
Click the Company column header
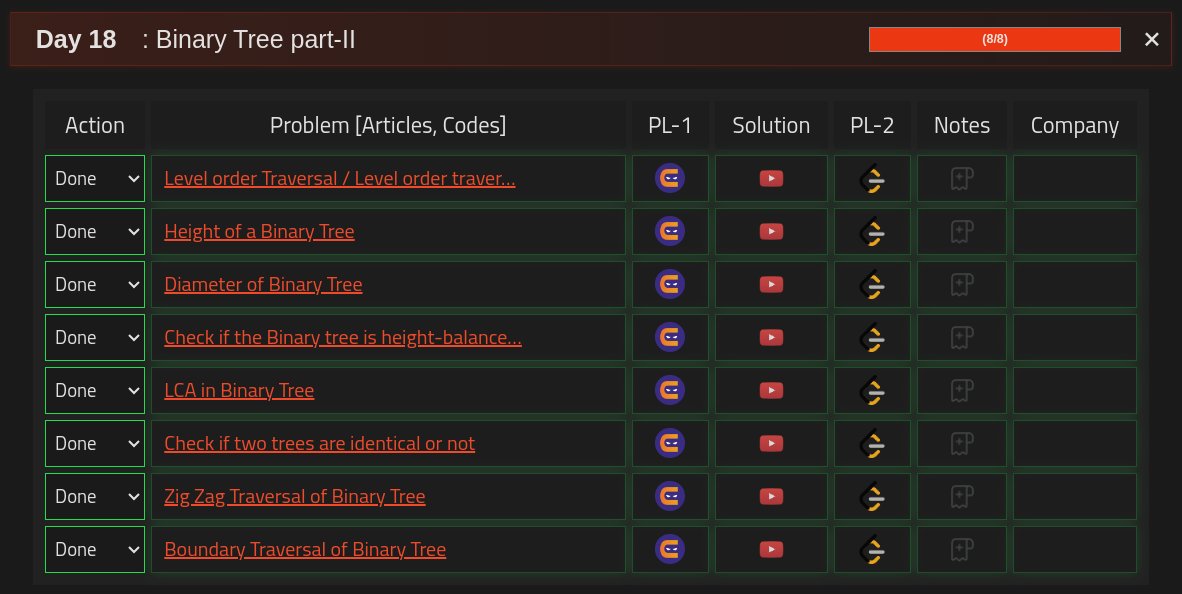coord(1075,125)
